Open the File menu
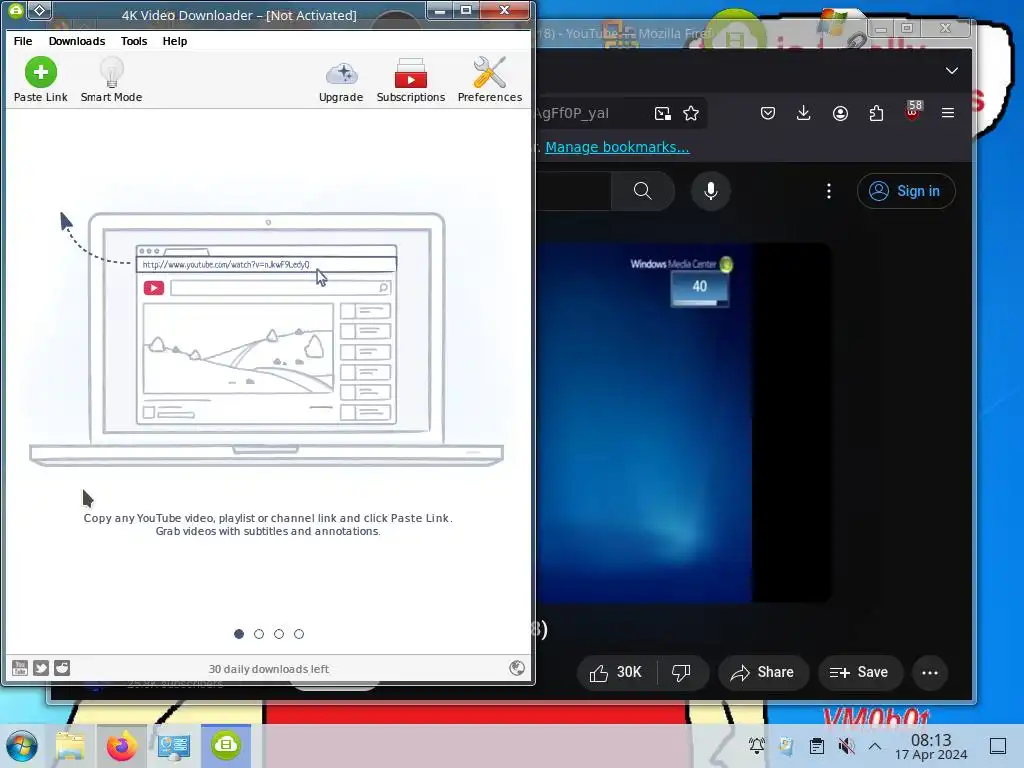 (23, 40)
